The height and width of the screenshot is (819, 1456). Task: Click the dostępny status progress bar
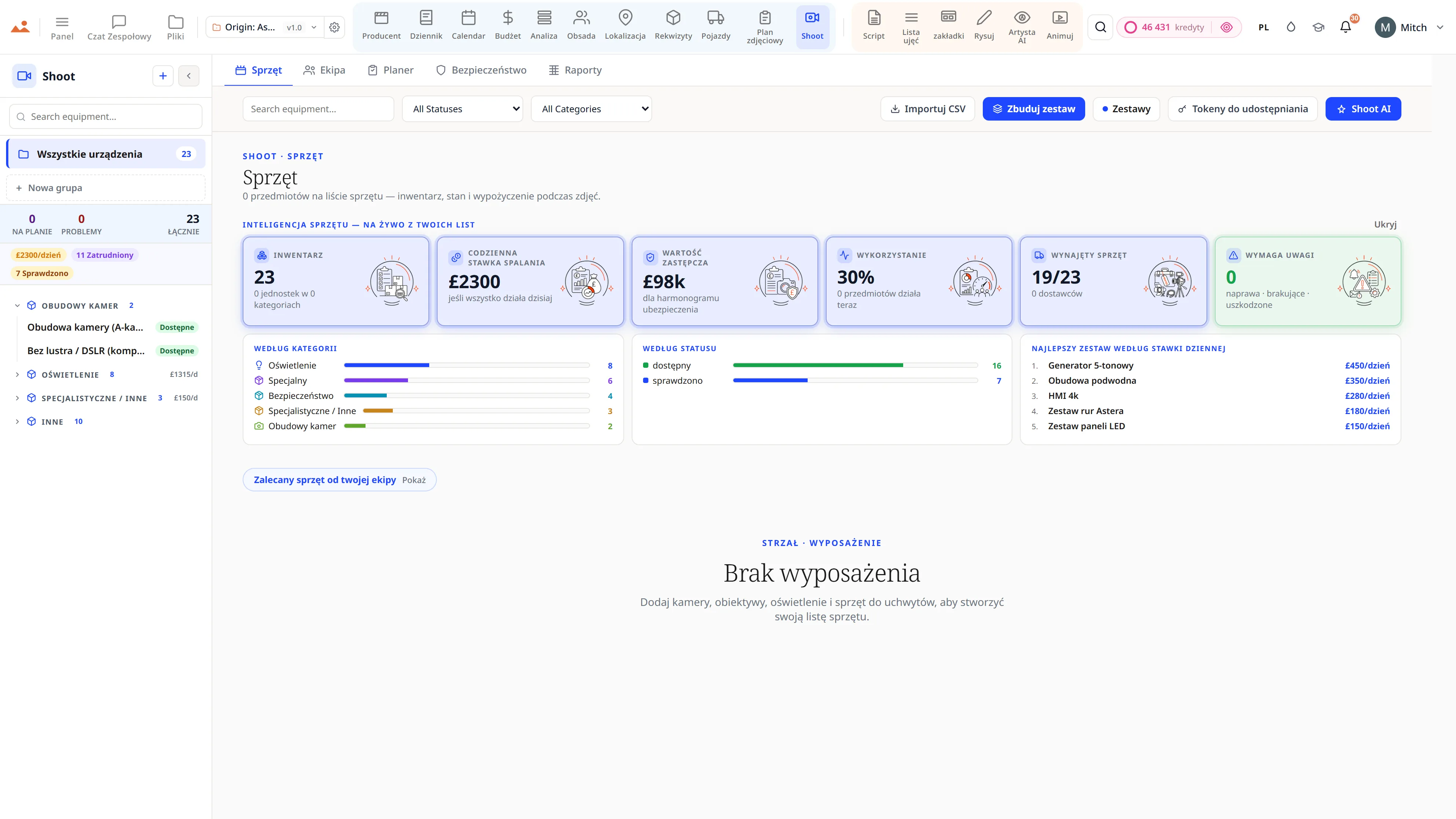coord(855,365)
